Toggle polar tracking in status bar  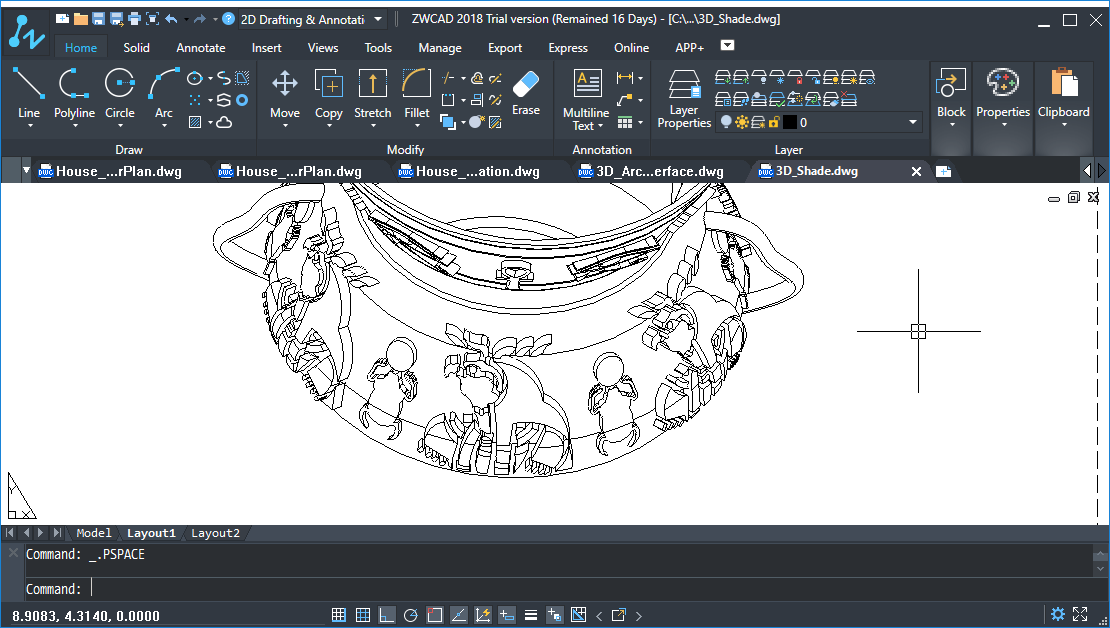click(410, 615)
